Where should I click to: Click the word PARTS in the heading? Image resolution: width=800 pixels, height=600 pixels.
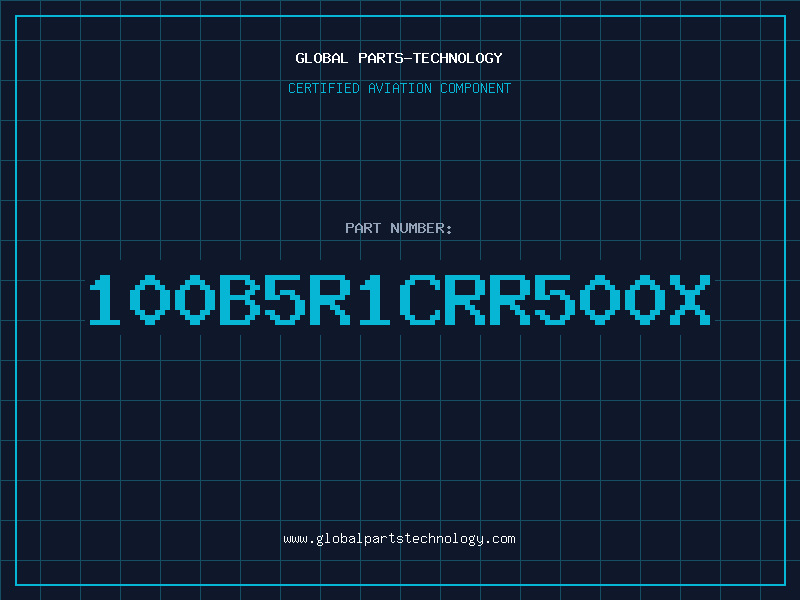click(x=381, y=58)
